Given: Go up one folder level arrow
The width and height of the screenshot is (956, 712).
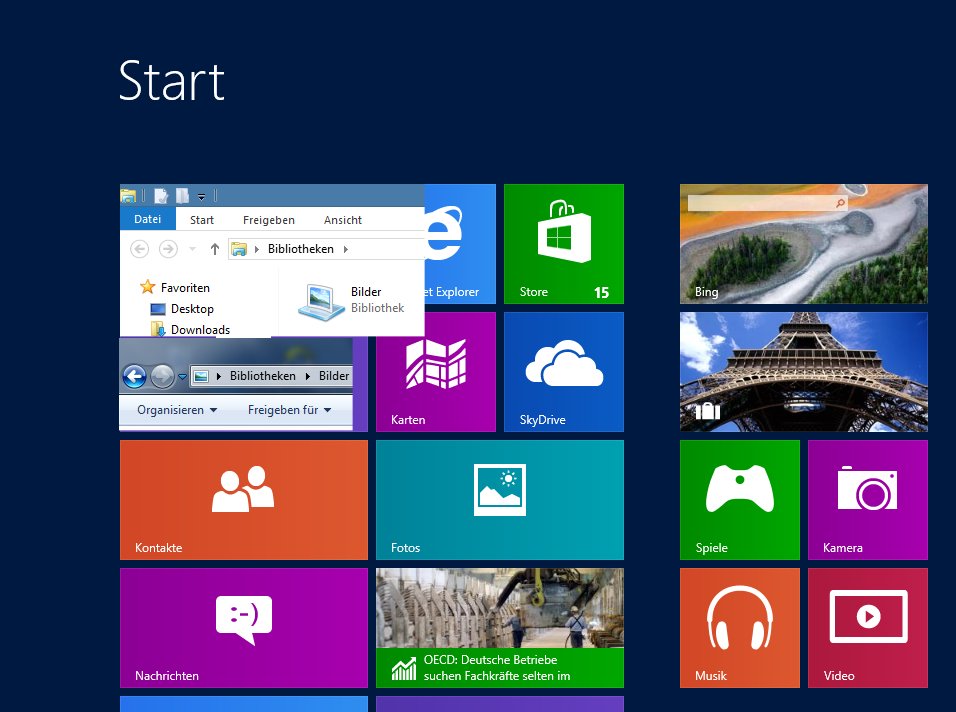Looking at the screenshot, I should (x=215, y=249).
